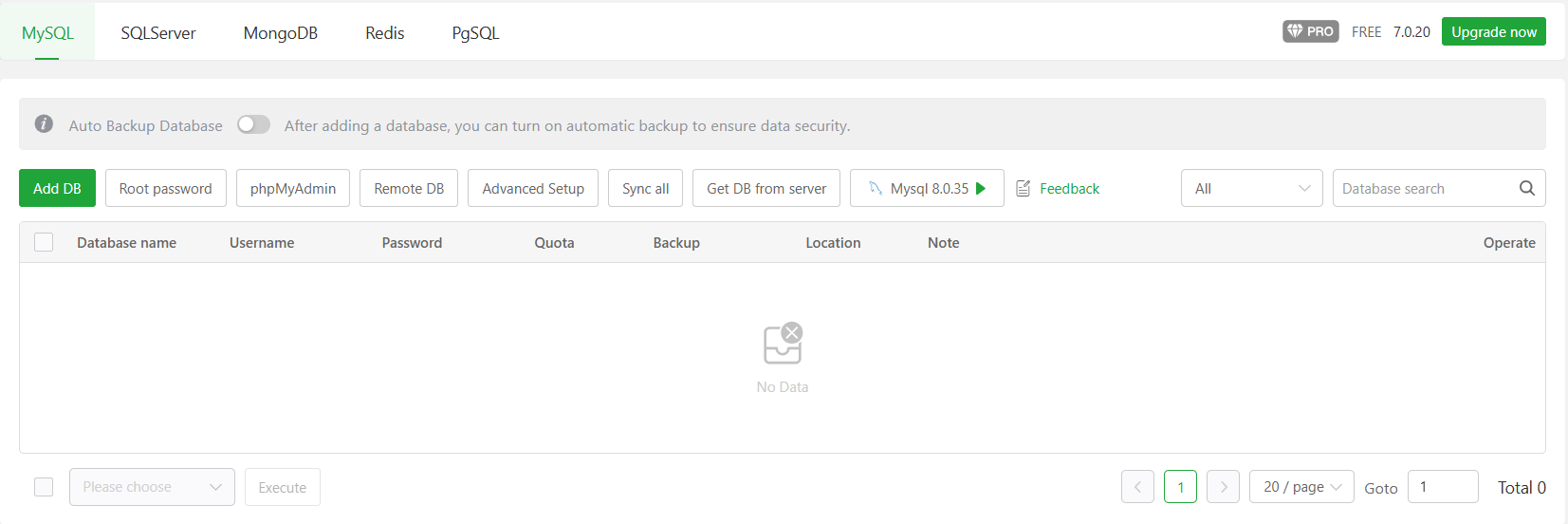Open the All filter dropdown
1568x524 pixels.
click(1251, 188)
